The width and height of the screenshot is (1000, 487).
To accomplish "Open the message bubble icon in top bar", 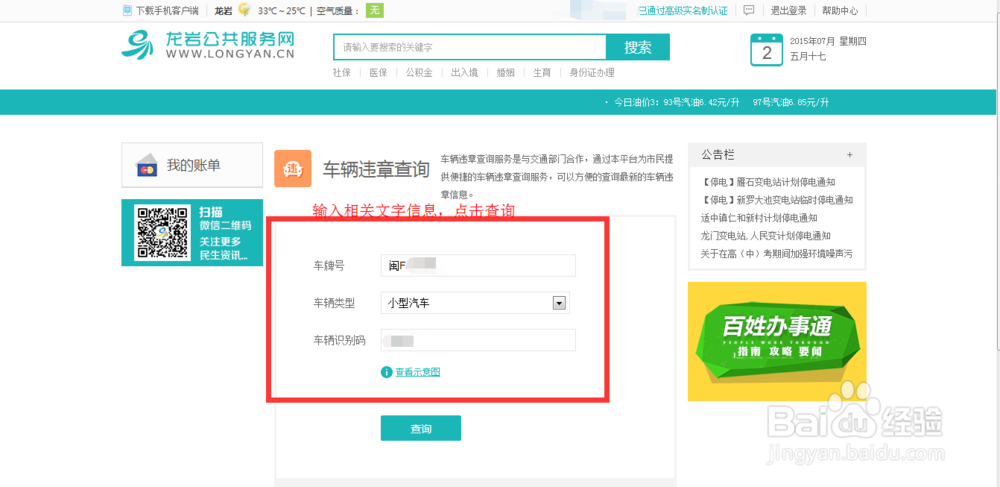I will [749, 10].
